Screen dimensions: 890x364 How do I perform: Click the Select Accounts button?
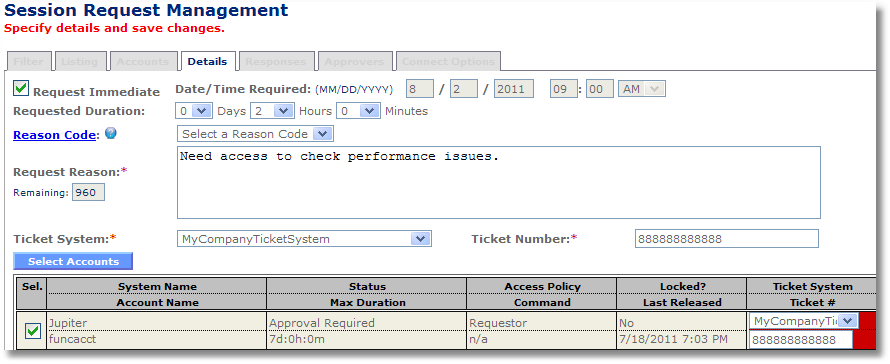click(x=73, y=261)
